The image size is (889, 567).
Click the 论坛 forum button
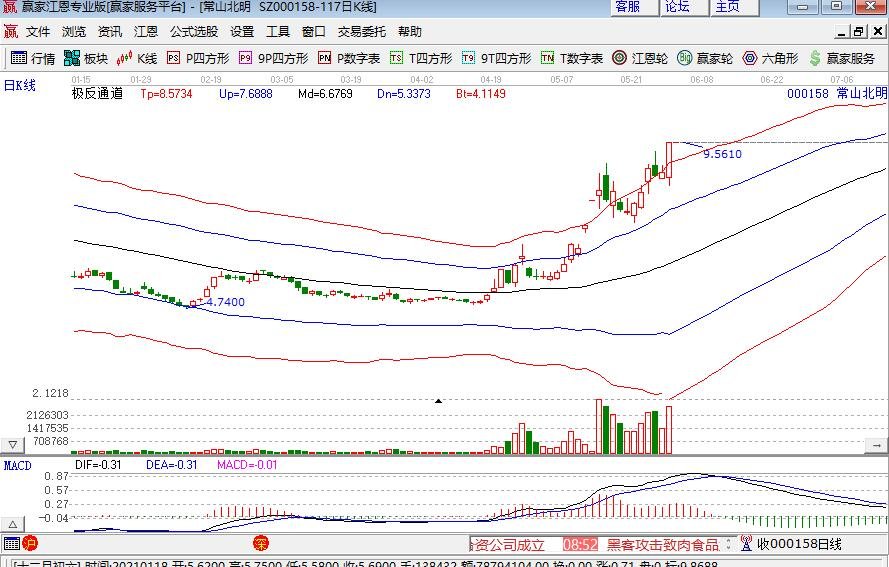coord(678,7)
